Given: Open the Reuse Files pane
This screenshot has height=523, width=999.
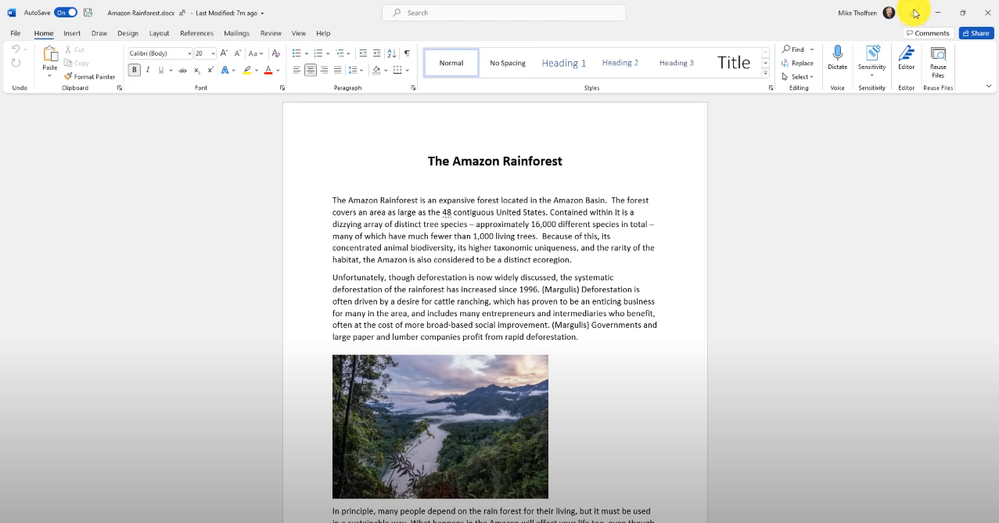Looking at the screenshot, I should click(938, 61).
